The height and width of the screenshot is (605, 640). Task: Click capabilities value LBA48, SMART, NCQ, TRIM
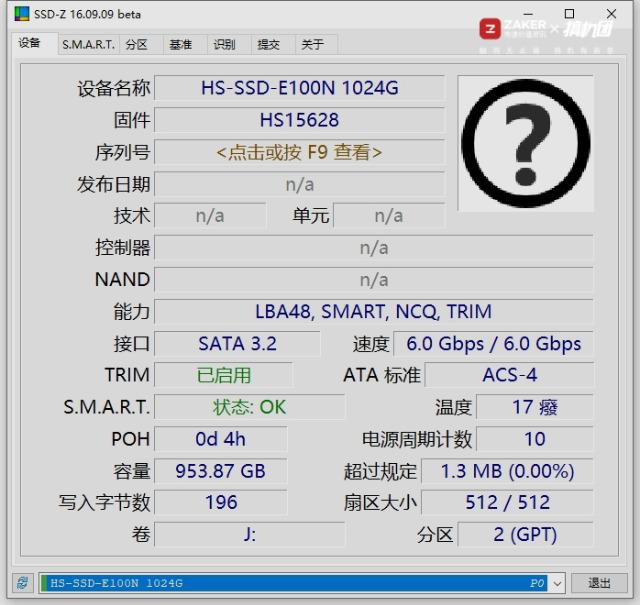click(373, 312)
